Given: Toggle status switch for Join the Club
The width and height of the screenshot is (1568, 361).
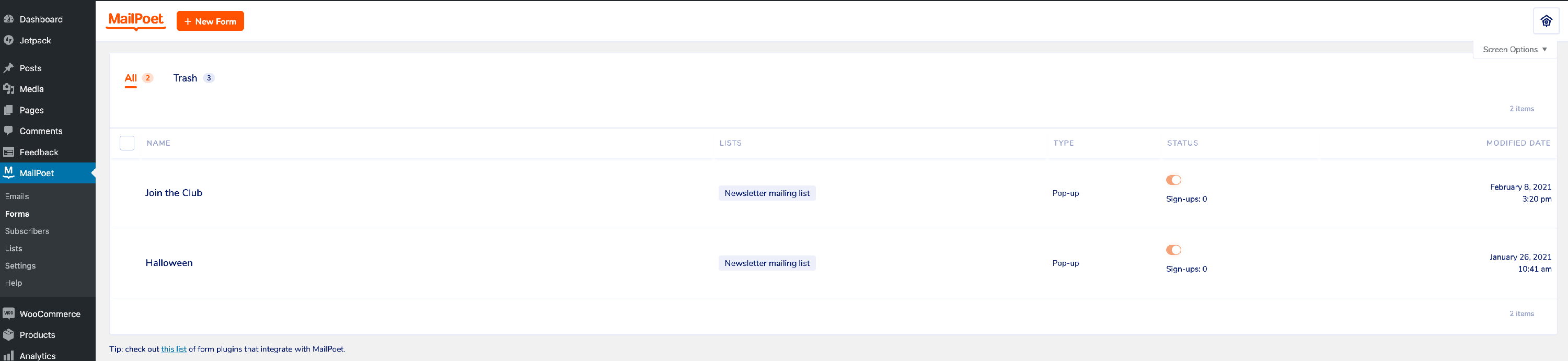Looking at the screenshot, I should 1173,180.
